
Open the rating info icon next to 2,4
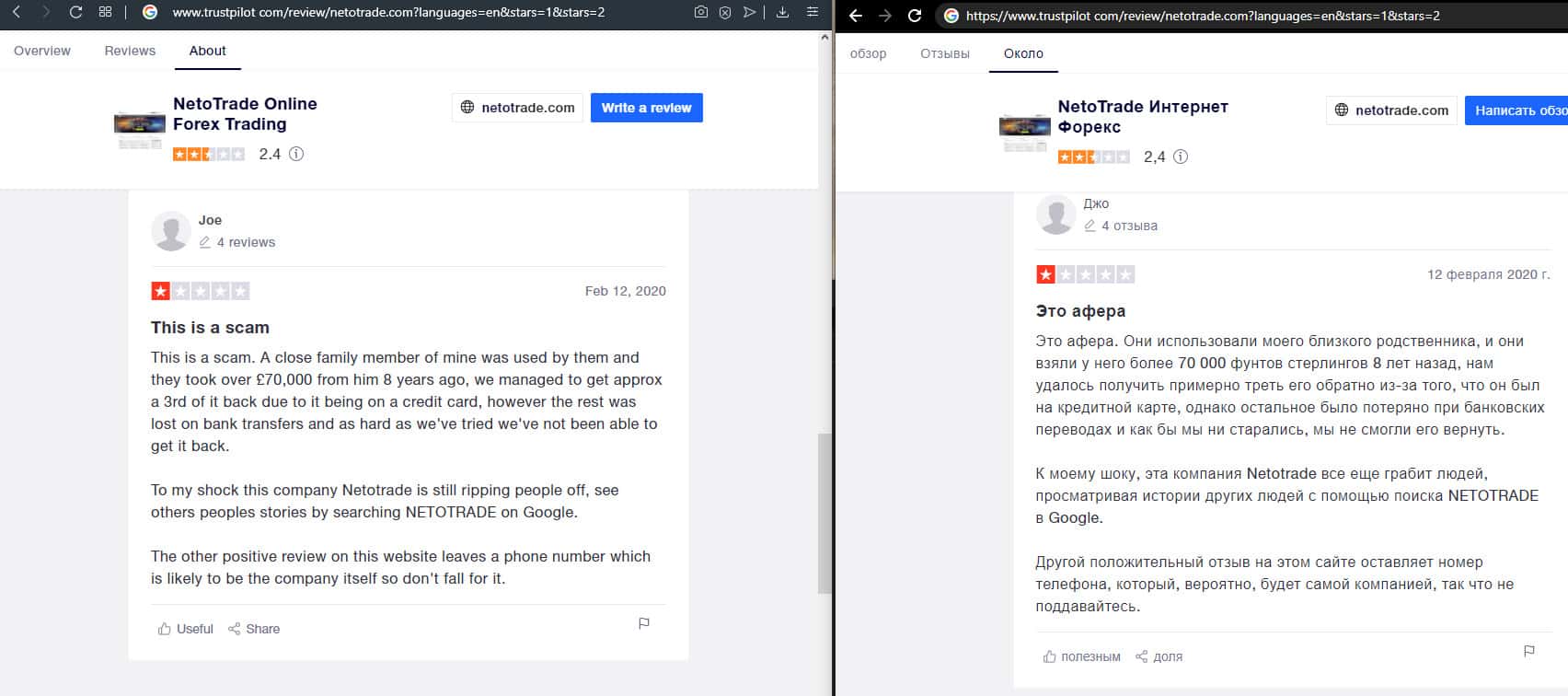tap(1181, 157)
